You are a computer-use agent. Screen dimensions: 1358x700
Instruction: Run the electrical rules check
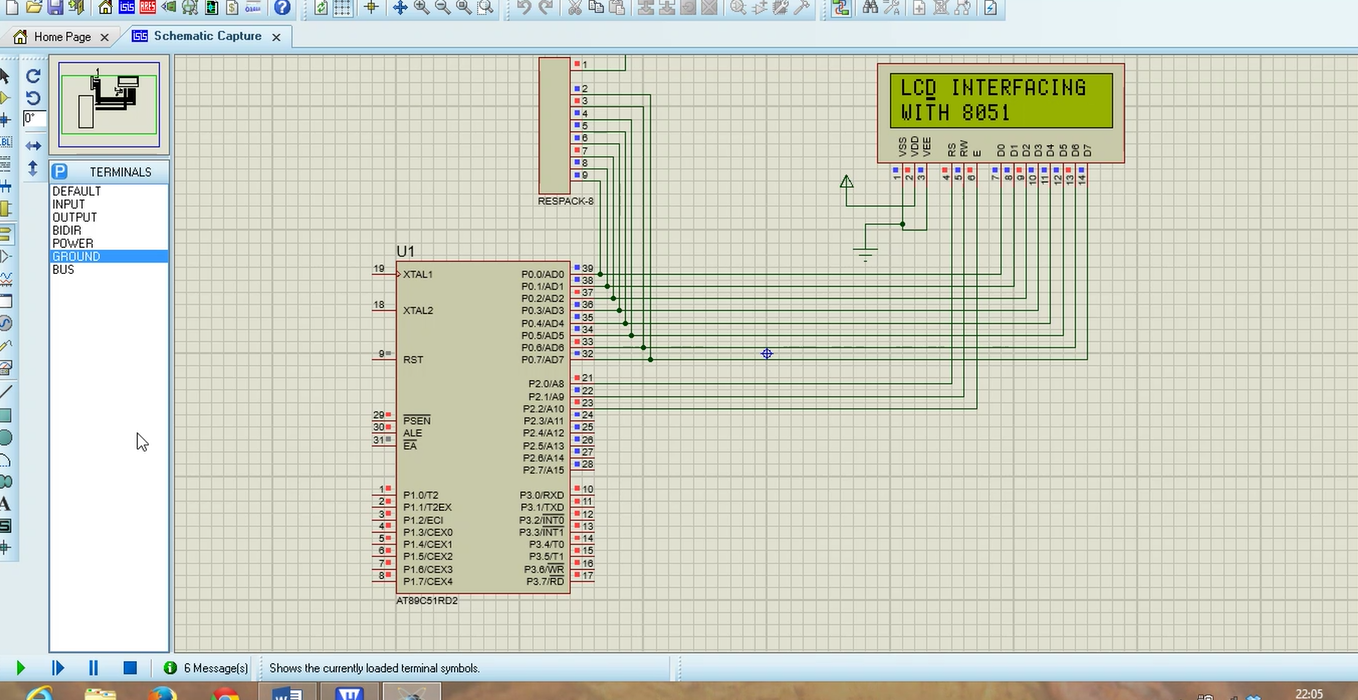[x=991, y=9]
